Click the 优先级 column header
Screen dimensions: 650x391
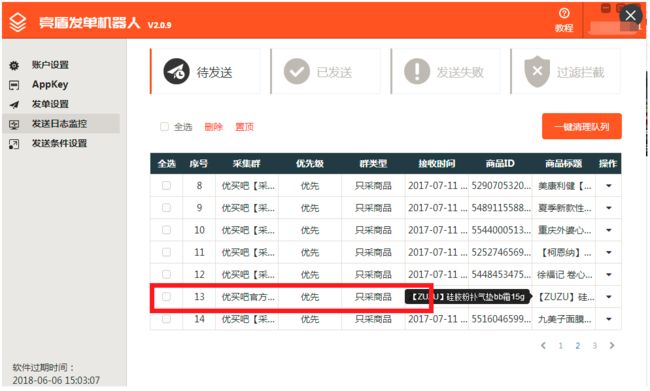point(310,164)
